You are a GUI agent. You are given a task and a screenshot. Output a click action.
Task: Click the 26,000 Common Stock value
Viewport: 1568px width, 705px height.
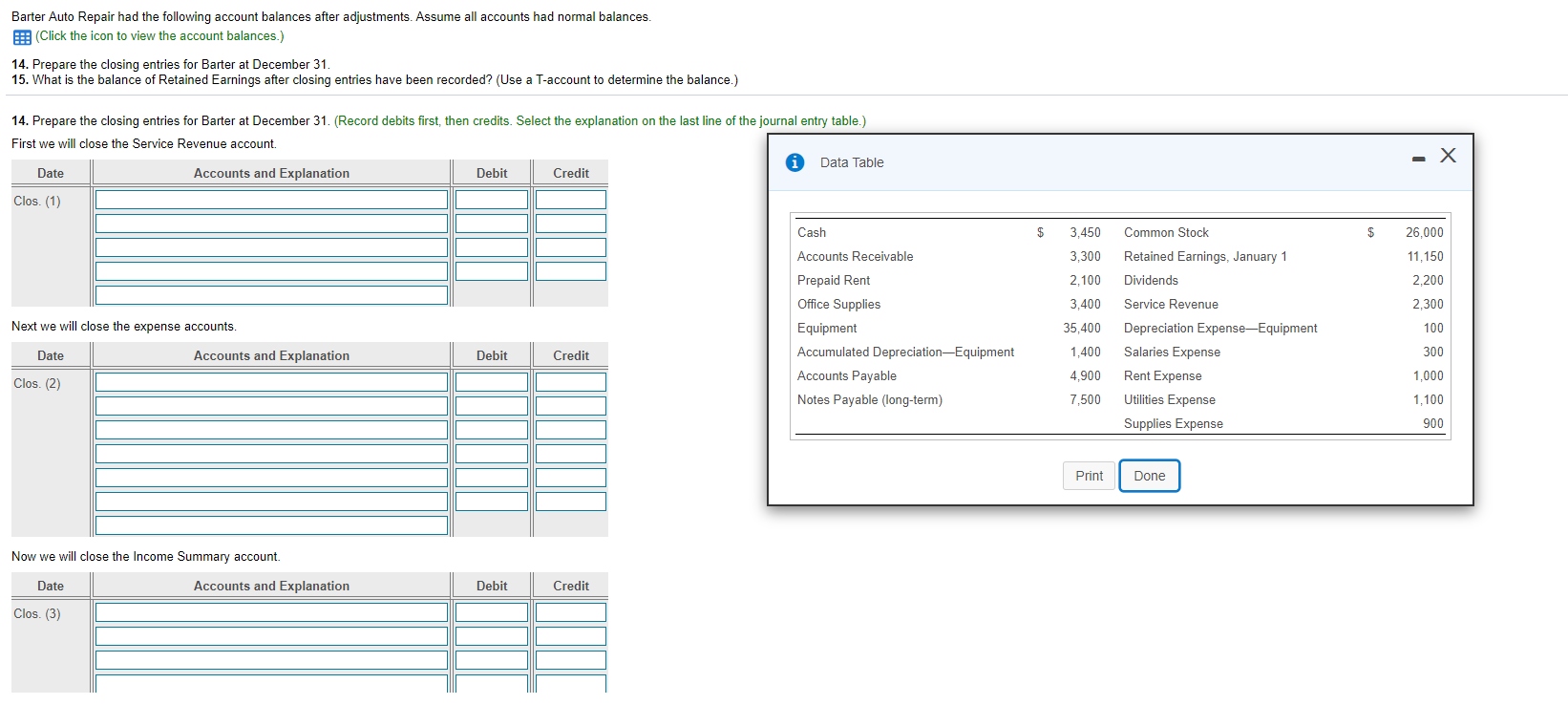[x=1424, y=232]
